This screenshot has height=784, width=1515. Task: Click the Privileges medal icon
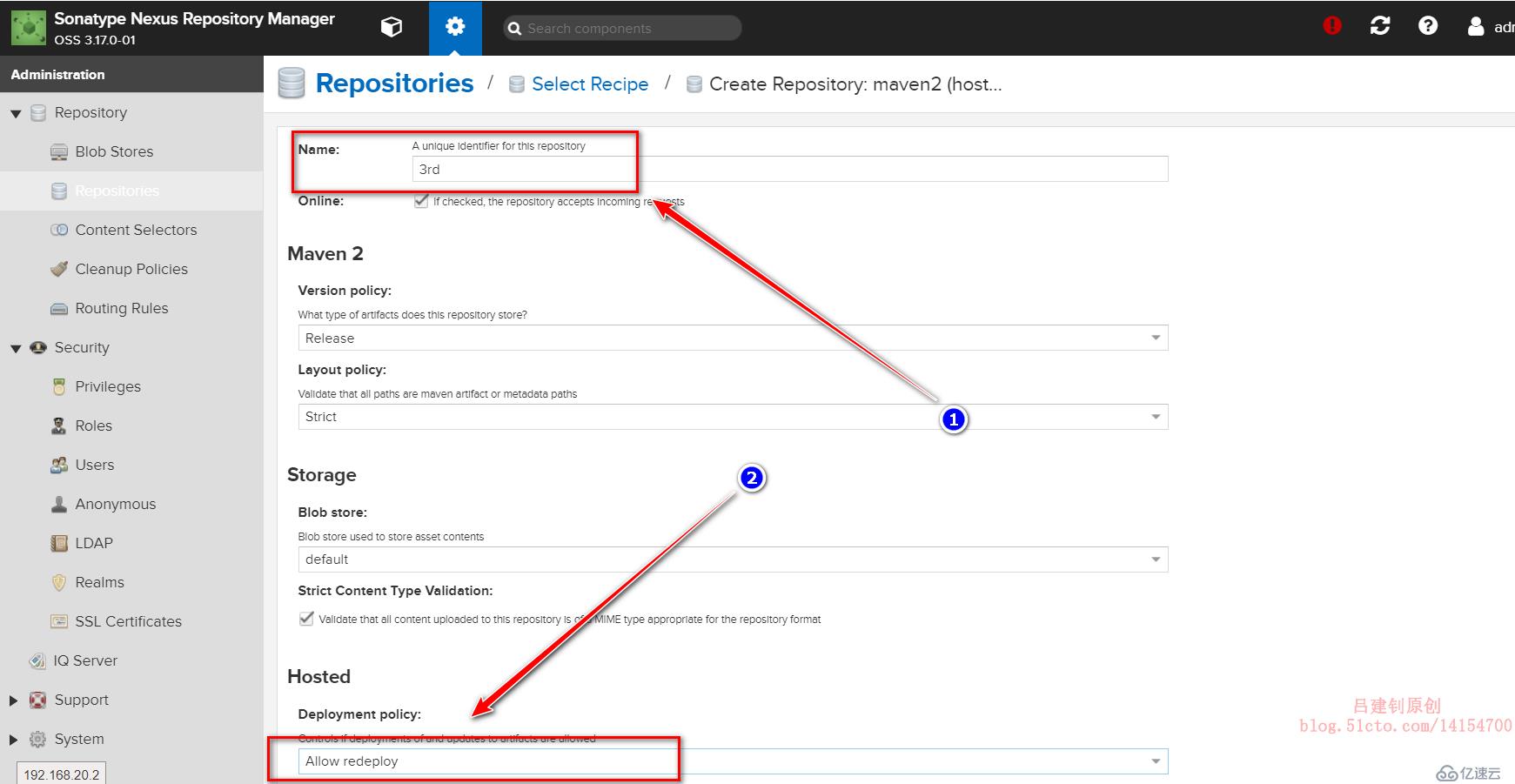pyautogui.click(x=59, y=387)
